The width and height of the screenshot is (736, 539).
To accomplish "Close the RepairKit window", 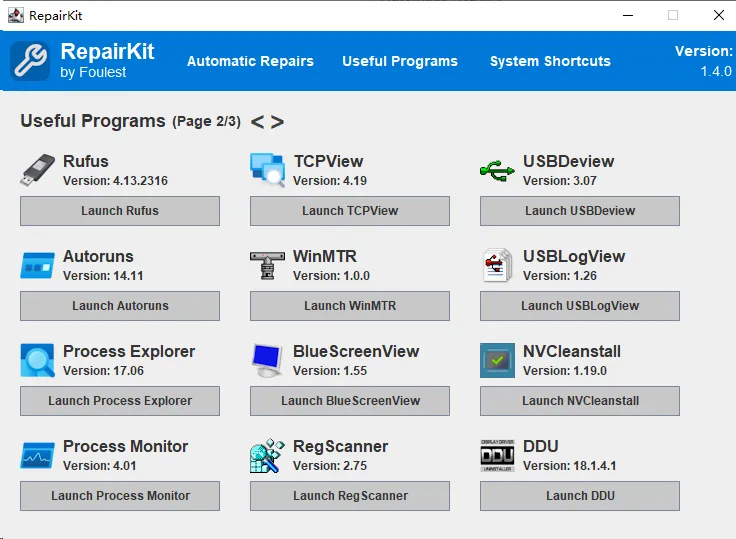I will 719,15.
